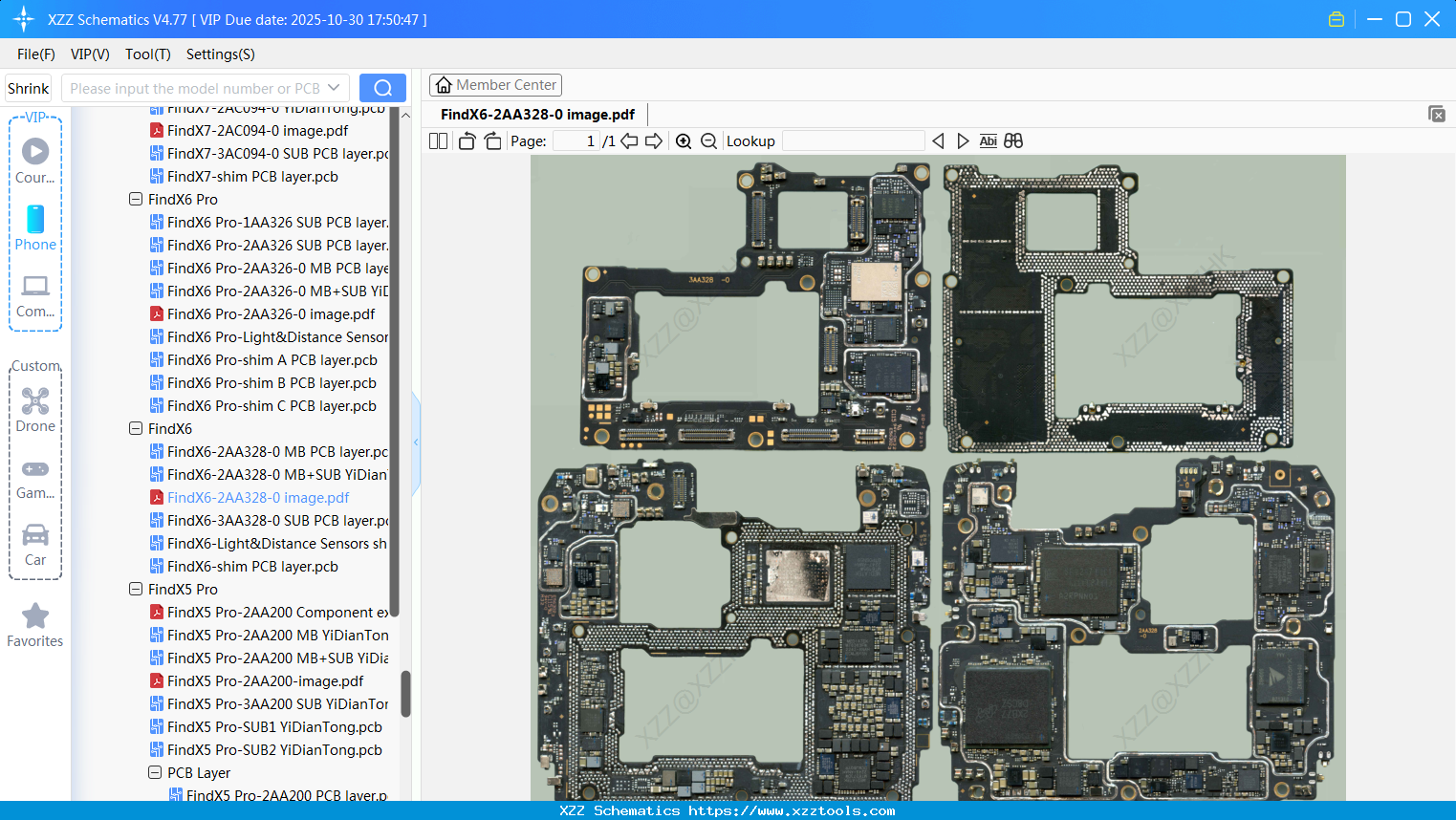Open the Phone section in VIP panel
The image size is (1456, 820).
[x=34, y=222]
